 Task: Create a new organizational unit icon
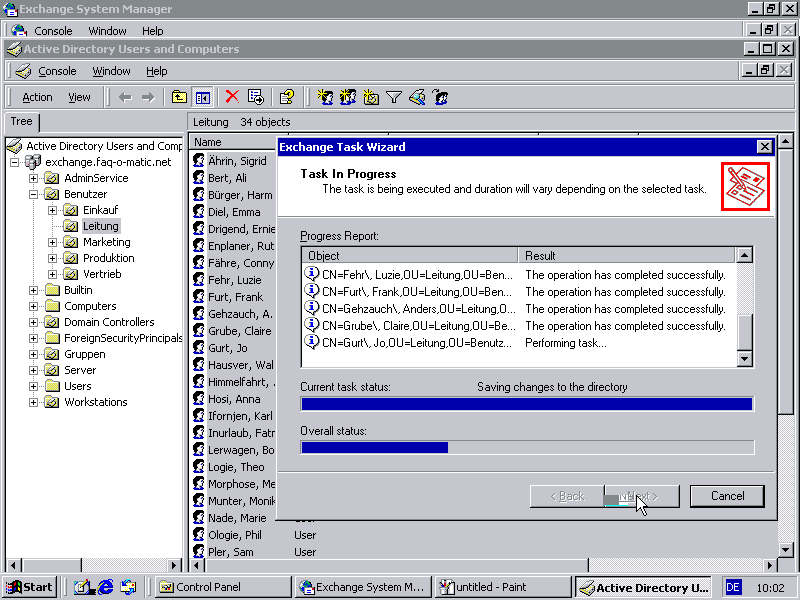point(371,96)
